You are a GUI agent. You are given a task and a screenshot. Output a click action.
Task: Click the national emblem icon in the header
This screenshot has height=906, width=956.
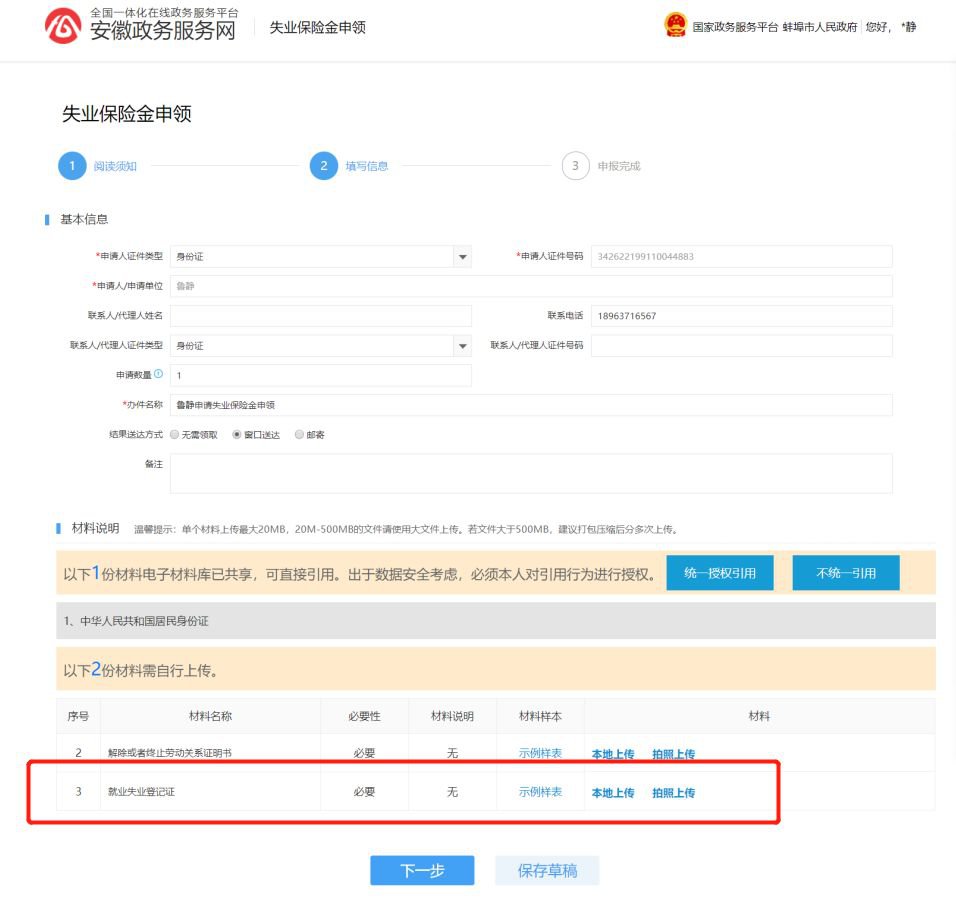(675, 25)
